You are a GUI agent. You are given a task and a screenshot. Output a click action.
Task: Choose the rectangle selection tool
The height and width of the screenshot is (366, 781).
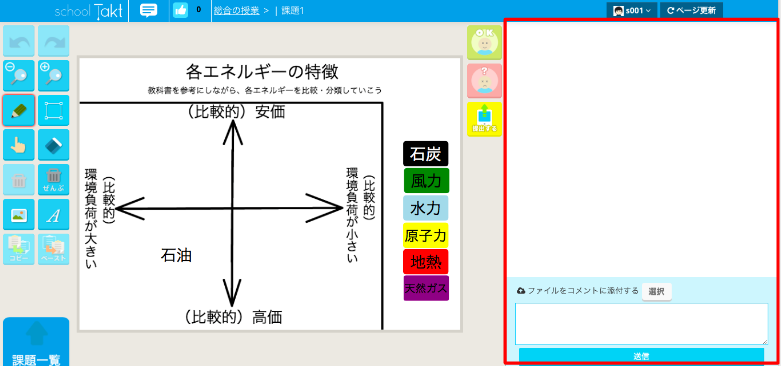[x=54, y=110]
